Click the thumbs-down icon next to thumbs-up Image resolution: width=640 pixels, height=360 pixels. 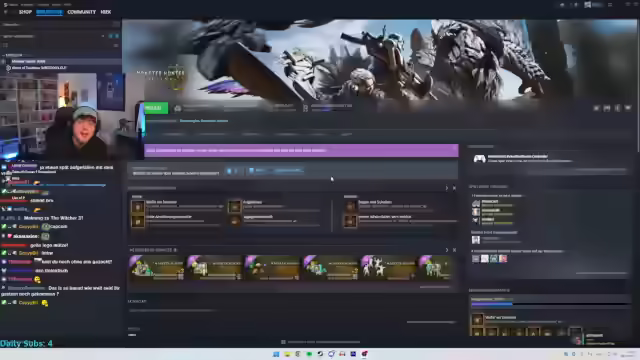(x=236, y=171)
